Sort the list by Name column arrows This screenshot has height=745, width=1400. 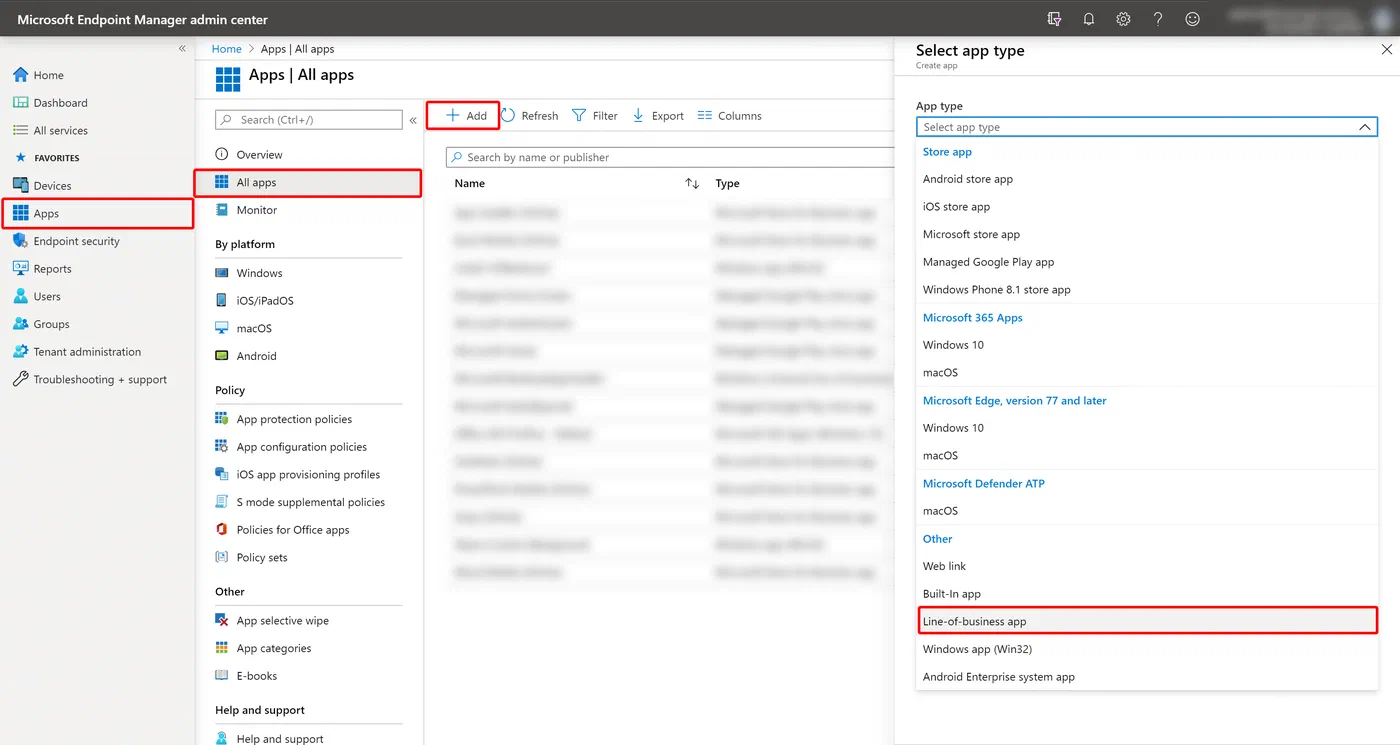692,184
